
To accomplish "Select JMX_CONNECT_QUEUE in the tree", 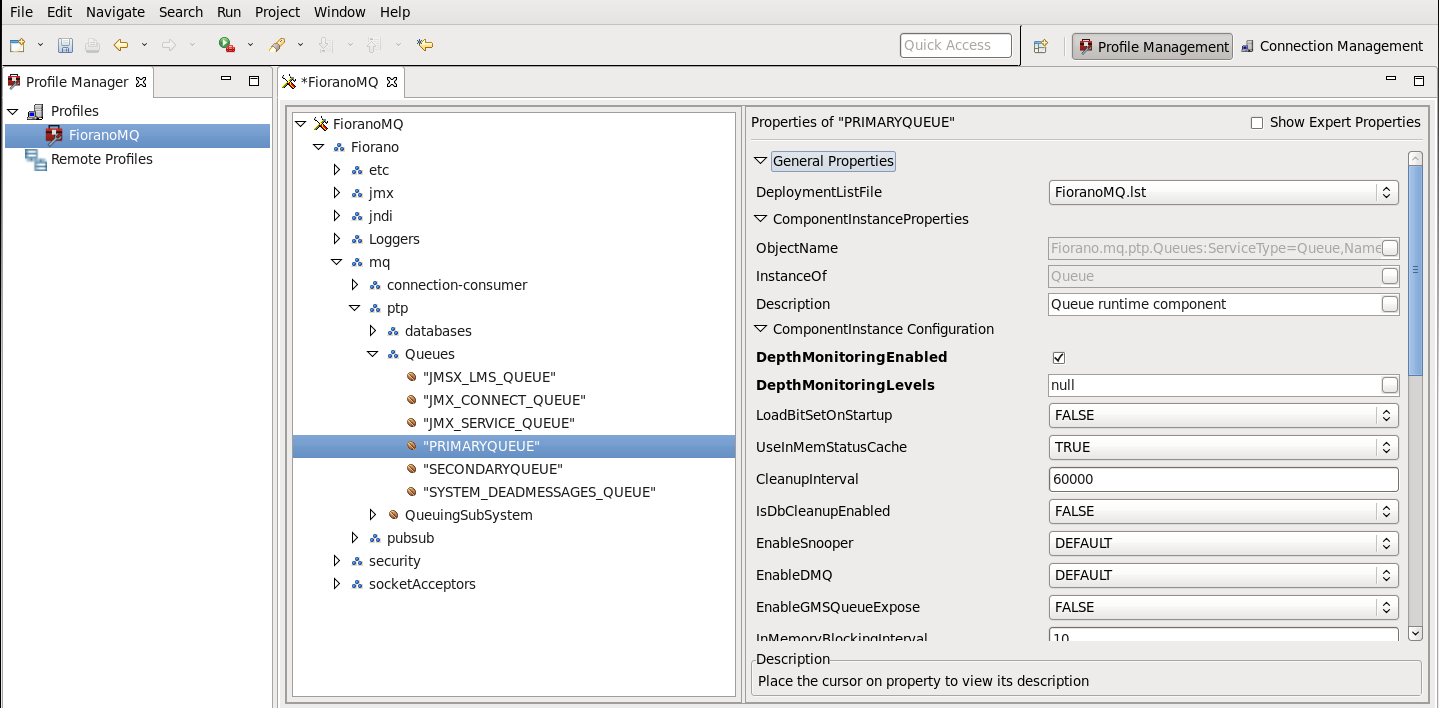I will (504, 400).
